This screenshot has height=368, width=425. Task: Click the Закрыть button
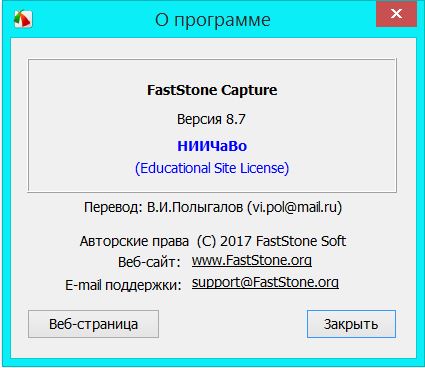[351, 324]
